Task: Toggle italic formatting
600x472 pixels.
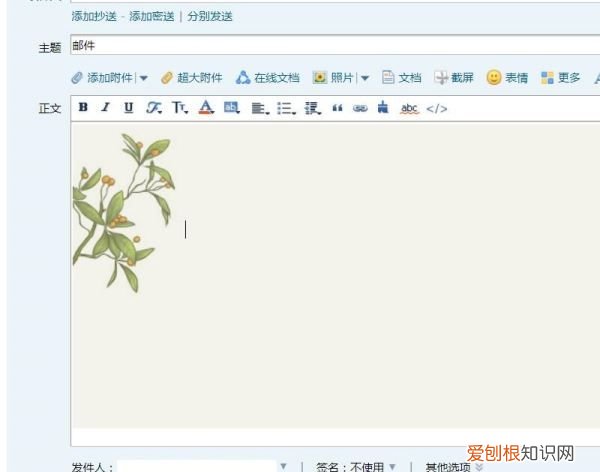Action: pyautogui.click(x=106, y=108)
